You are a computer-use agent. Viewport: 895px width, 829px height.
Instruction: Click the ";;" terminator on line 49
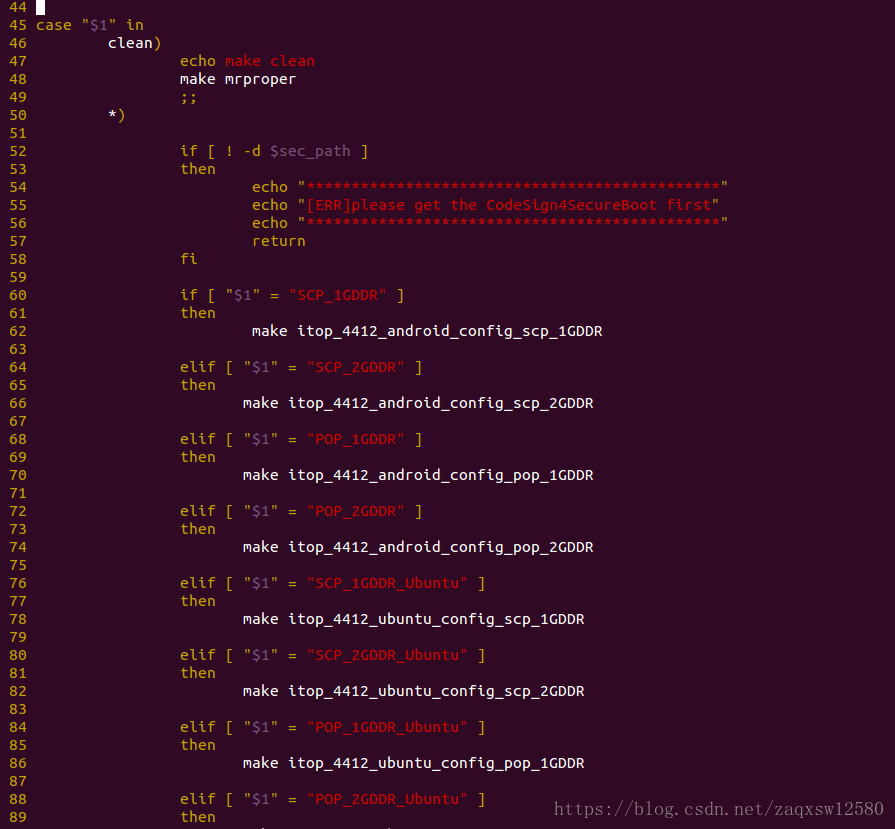click(188, 98)
